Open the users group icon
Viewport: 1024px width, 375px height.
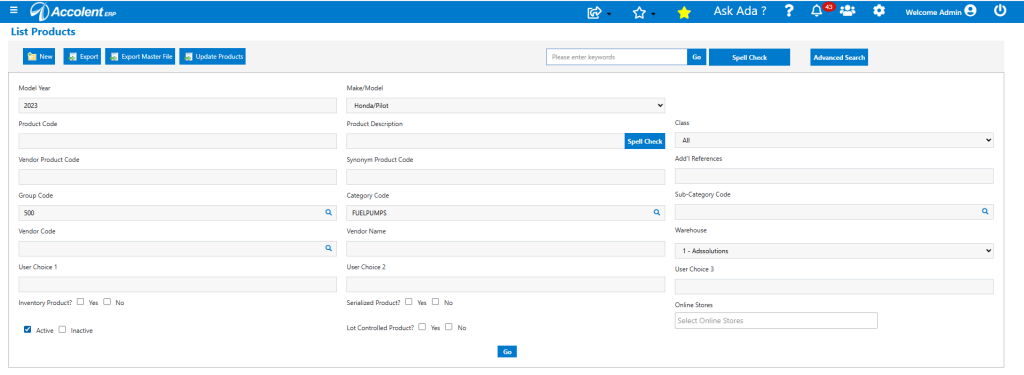tap(848, 11)
